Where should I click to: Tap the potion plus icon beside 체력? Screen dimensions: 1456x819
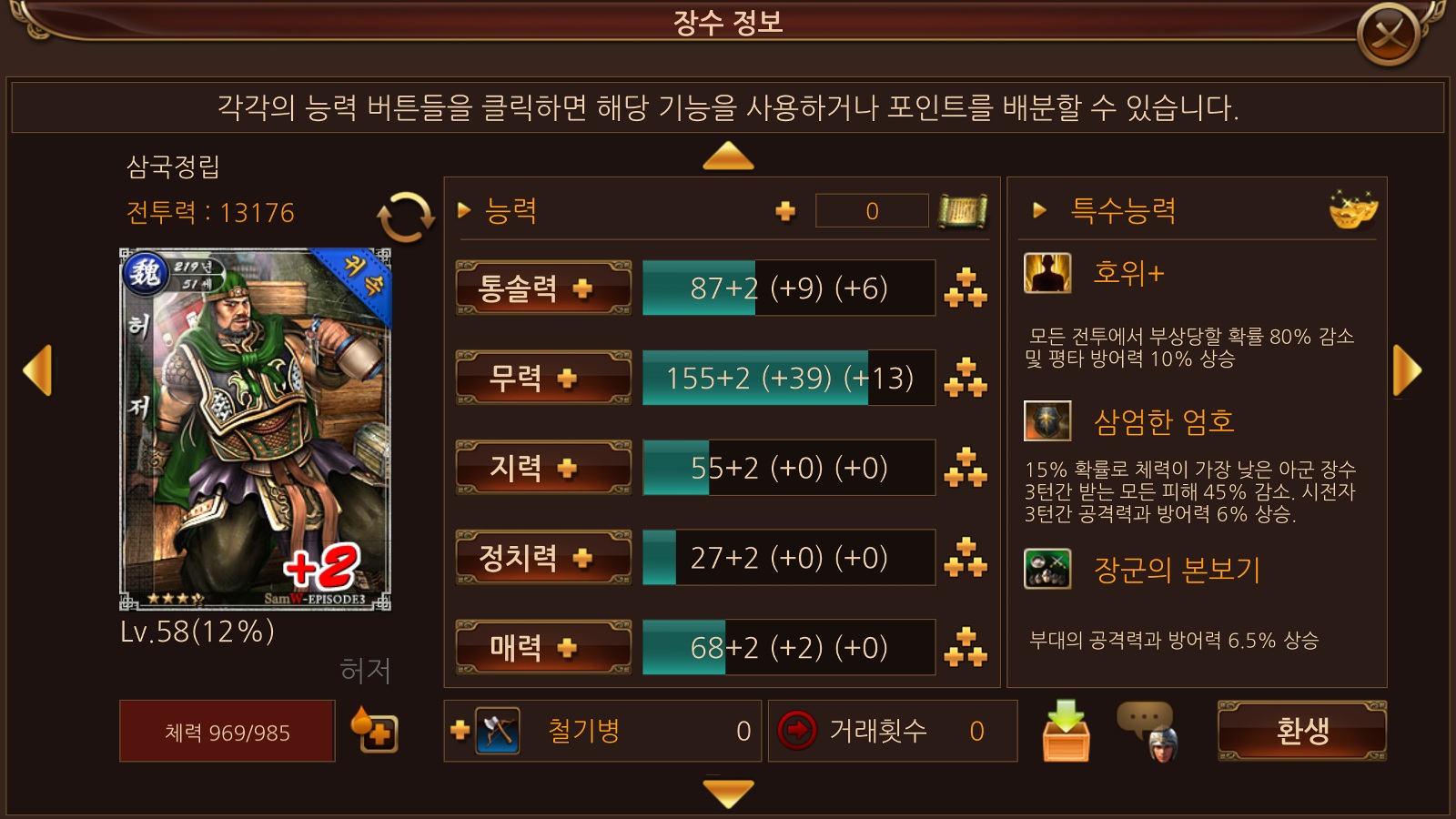pyautogui.click(x=375, y=730)
